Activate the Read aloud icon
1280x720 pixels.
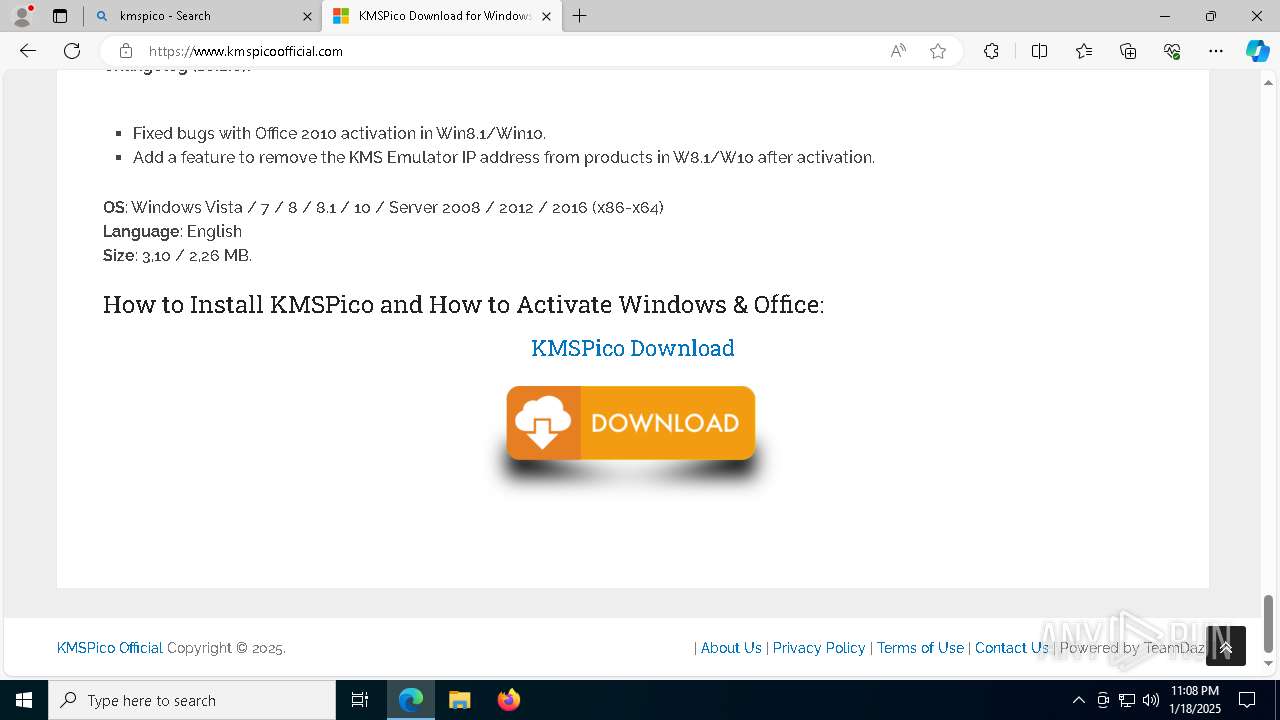click(x=898, y=51)
